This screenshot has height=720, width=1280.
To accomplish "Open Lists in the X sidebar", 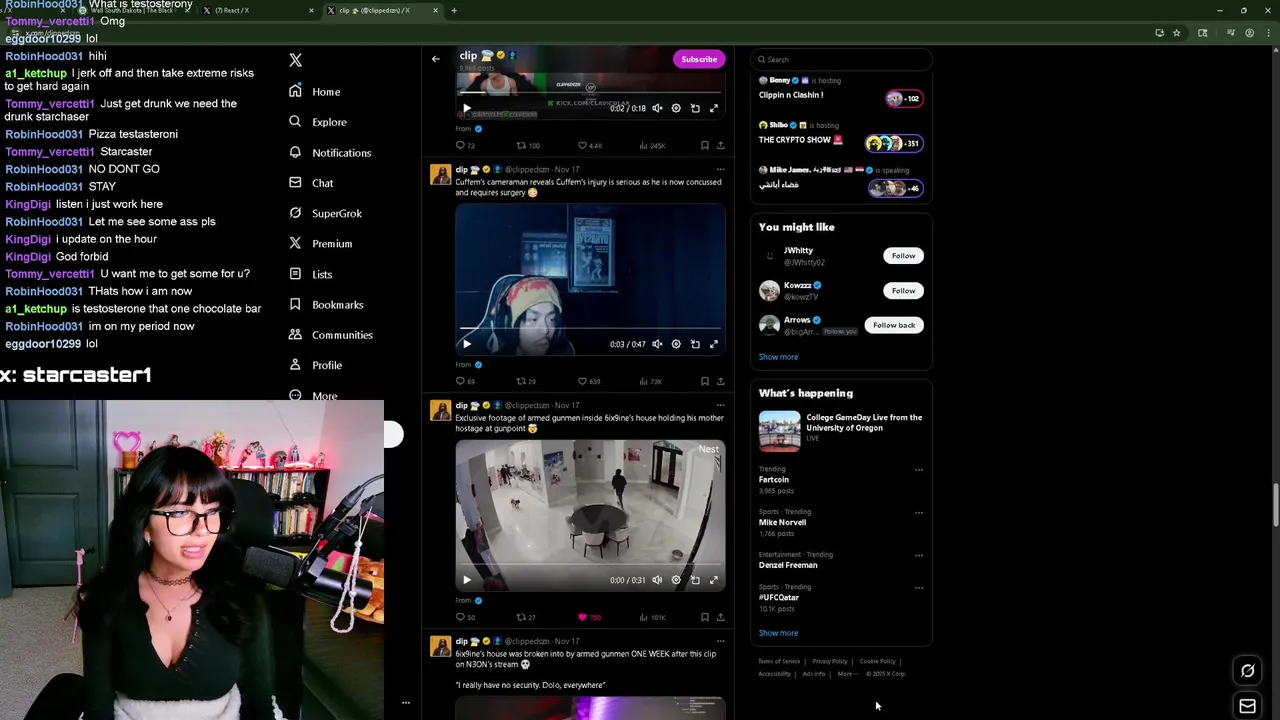I will point(310,274).
